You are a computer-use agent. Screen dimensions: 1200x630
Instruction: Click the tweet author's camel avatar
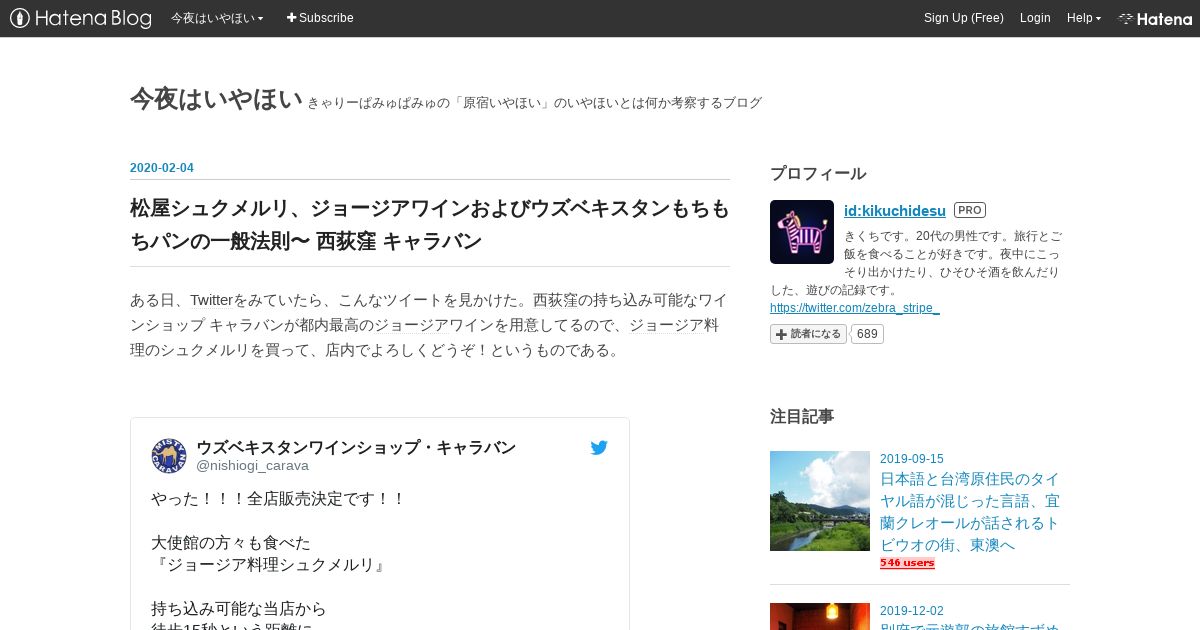[169, 456]
